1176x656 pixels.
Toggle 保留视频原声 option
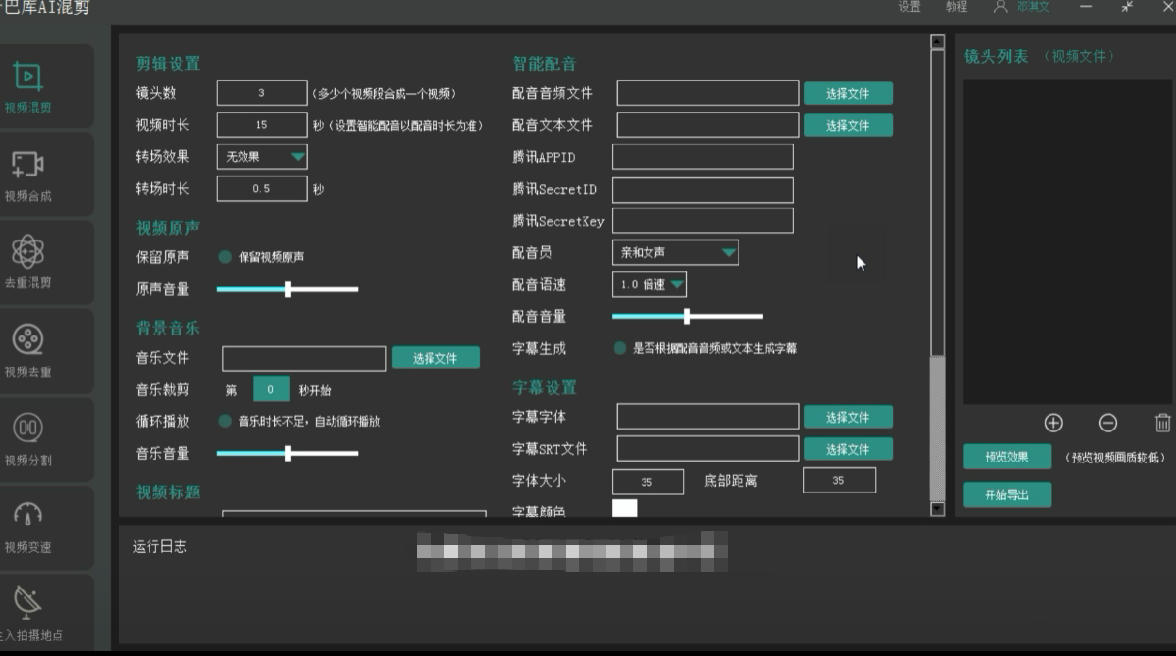coord(222,255)
